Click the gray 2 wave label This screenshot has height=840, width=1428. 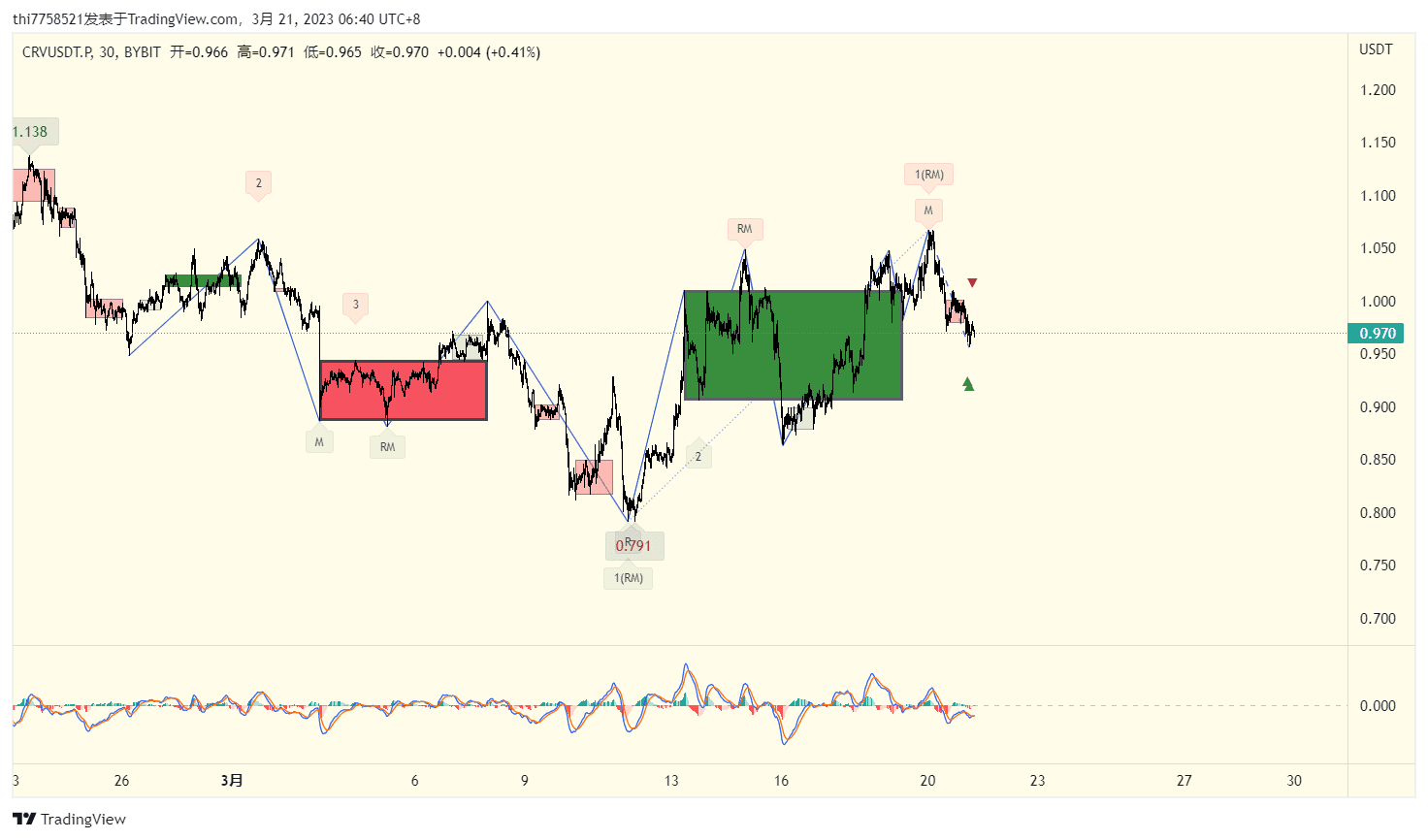point(698,456)
